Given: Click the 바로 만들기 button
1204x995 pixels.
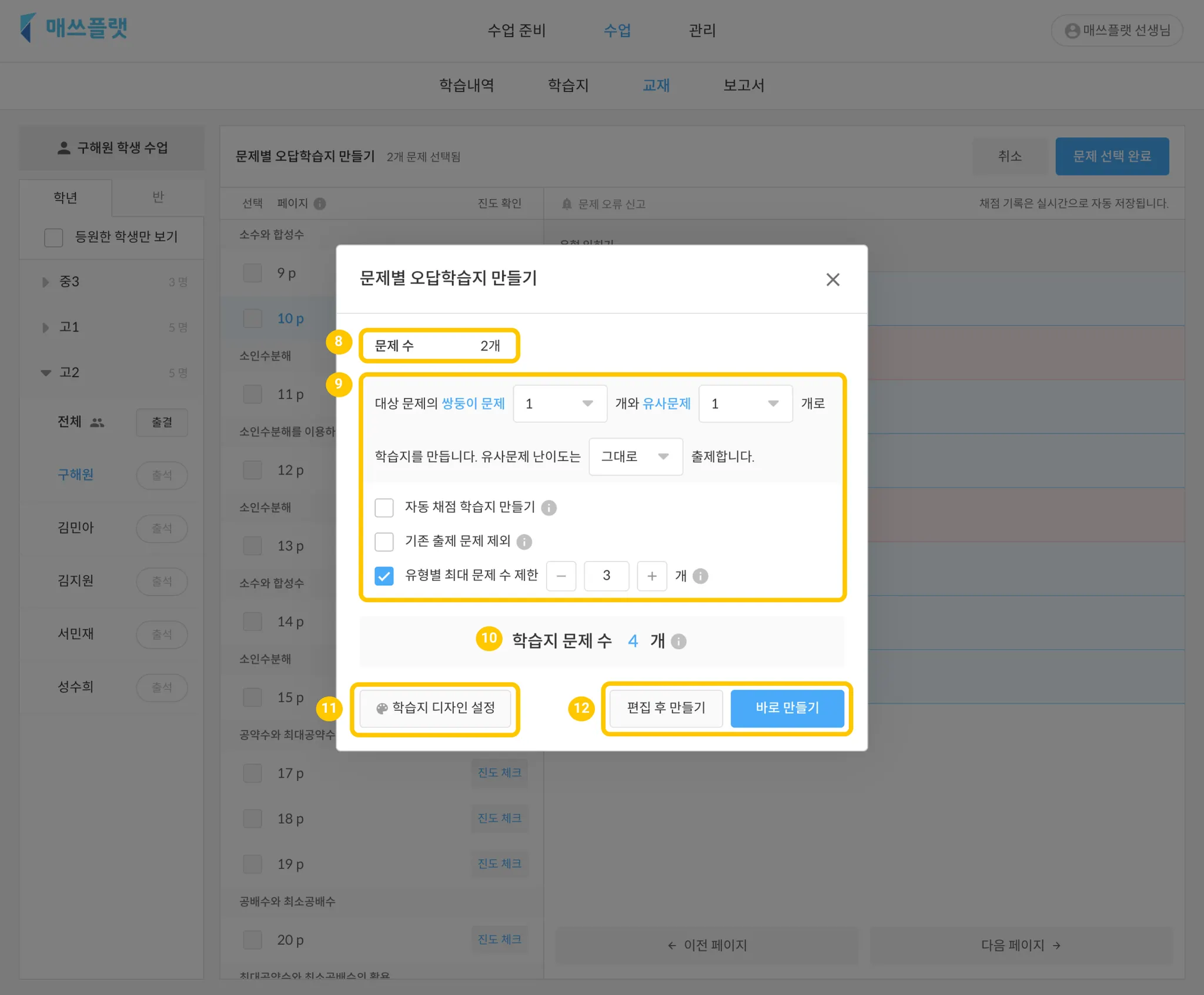Looking at the screenshot, I should click(x=787, y=708).
